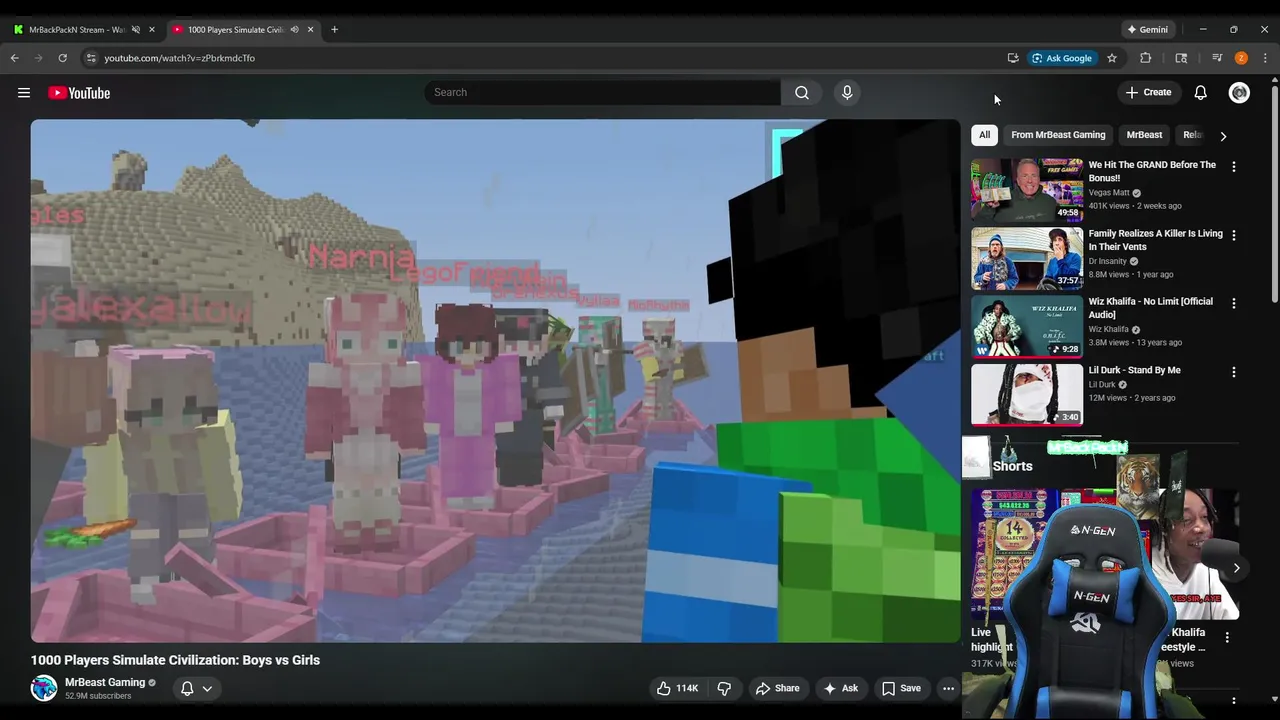Click Ask Google in address bar
This screenshot has width=1280, height=720.
click(x=1061, y=58)
